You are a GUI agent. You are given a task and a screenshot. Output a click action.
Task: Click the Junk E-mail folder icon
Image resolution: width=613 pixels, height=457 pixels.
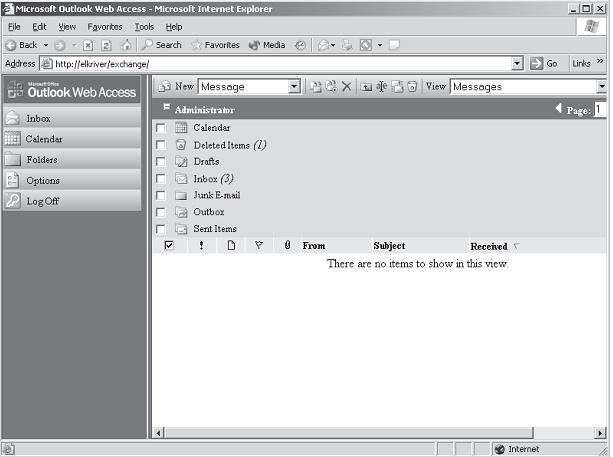coord(181,195)
